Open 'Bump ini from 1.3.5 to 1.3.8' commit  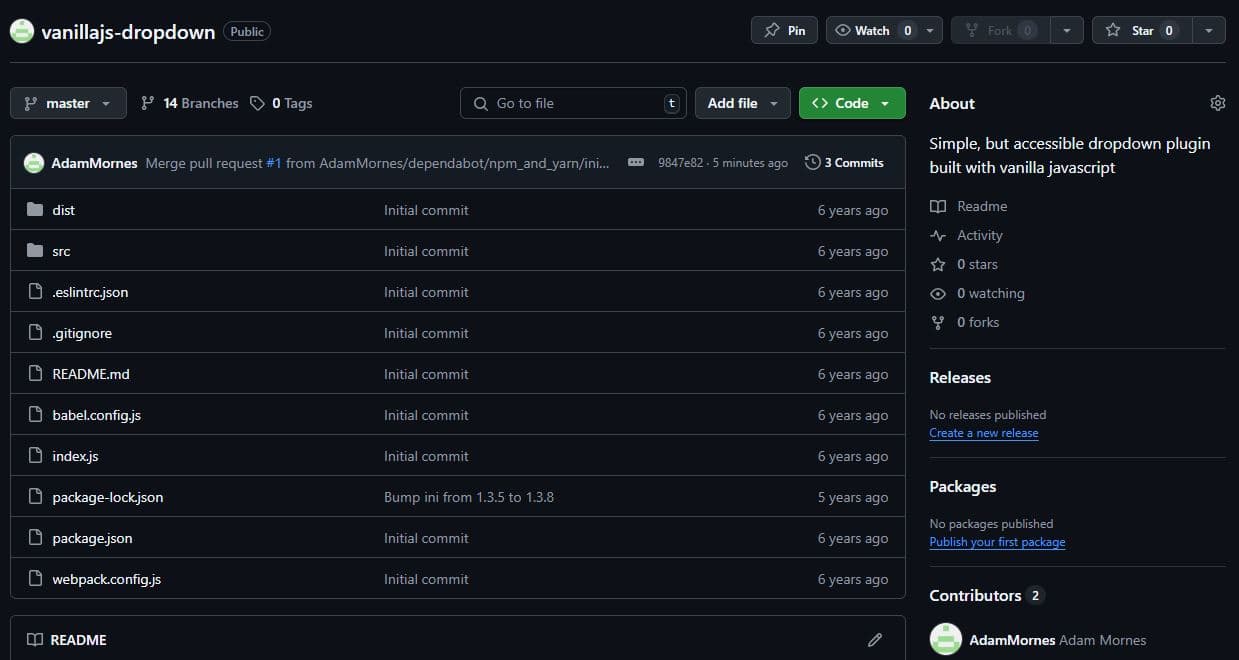click(469, 497)
